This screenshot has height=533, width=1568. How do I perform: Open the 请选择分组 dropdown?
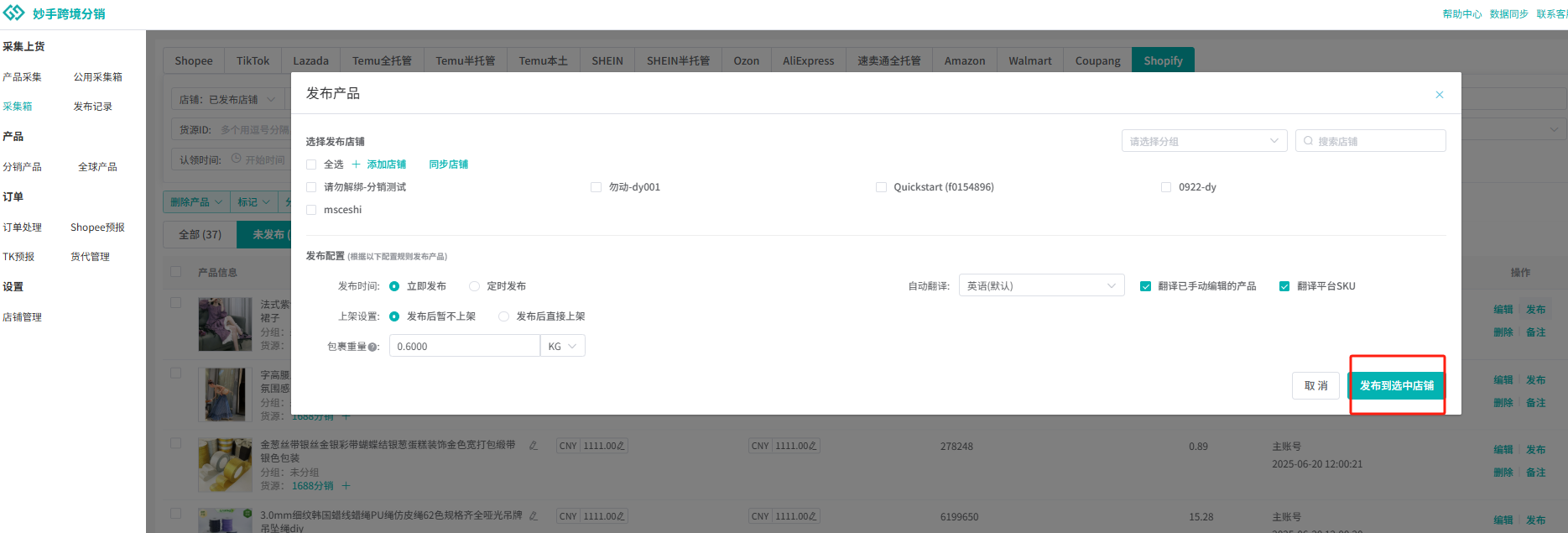pos(1204,141)
